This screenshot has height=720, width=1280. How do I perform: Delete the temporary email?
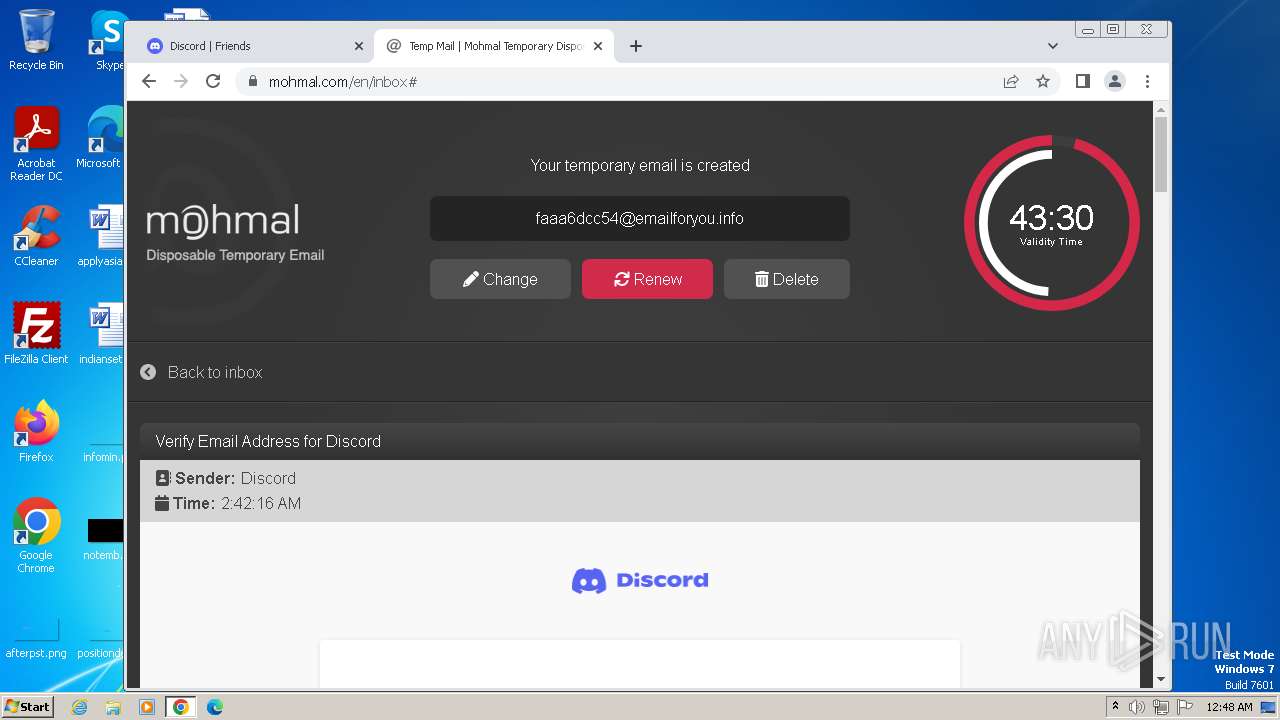[x=787, y=279]
